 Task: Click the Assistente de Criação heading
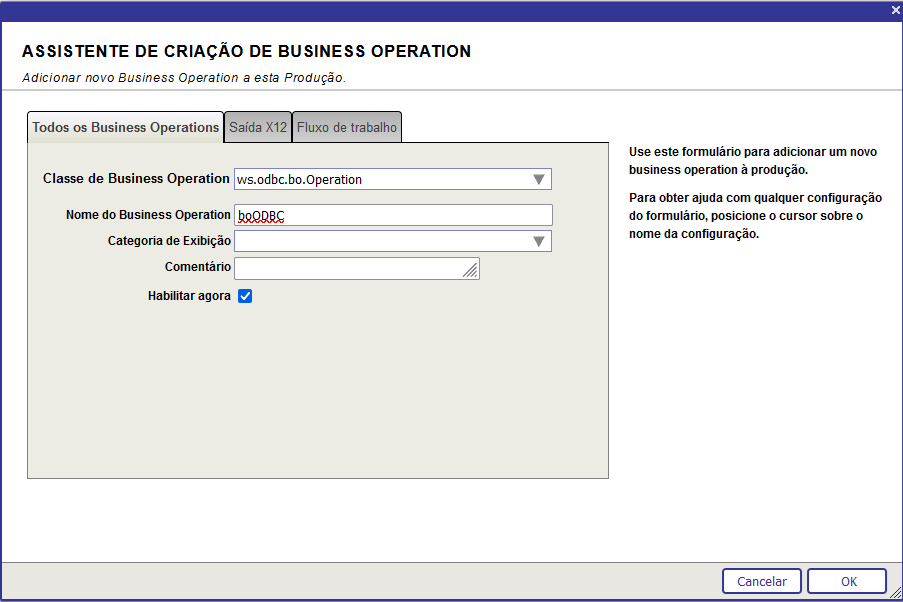click(246, 51)
